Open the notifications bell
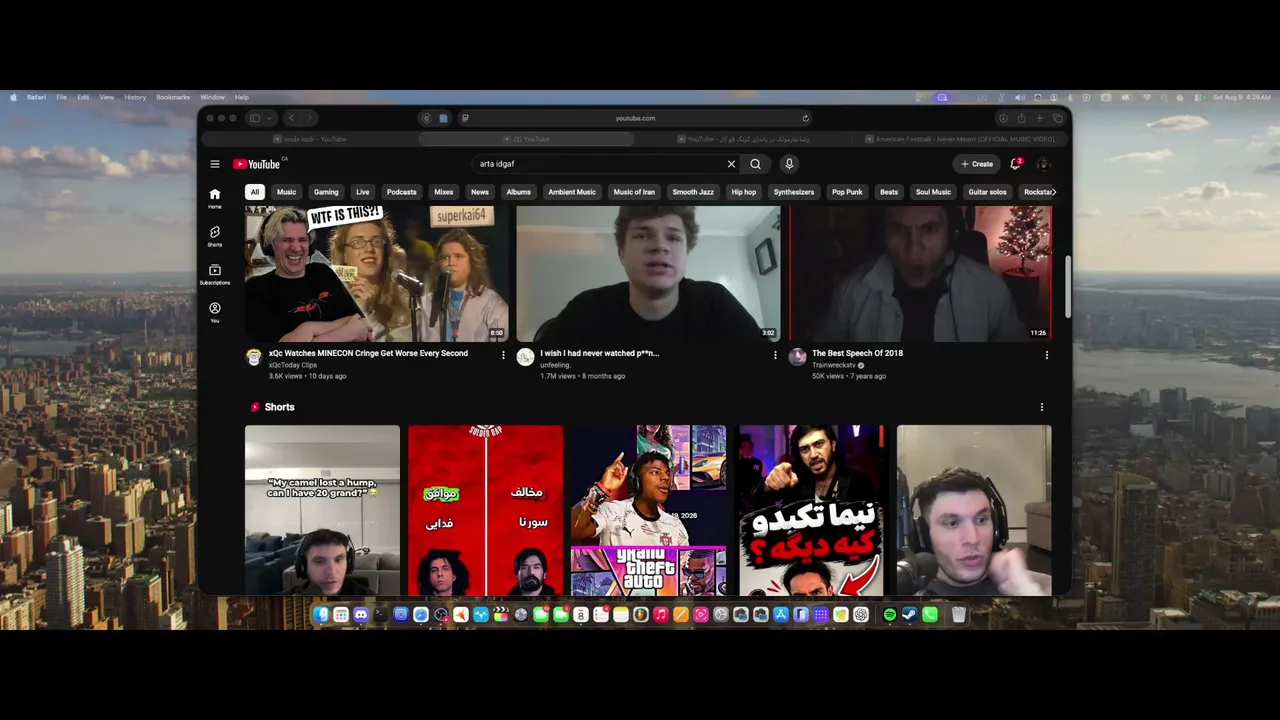The height and width of the screenshot is (720, 1280). pos(1016,164)
